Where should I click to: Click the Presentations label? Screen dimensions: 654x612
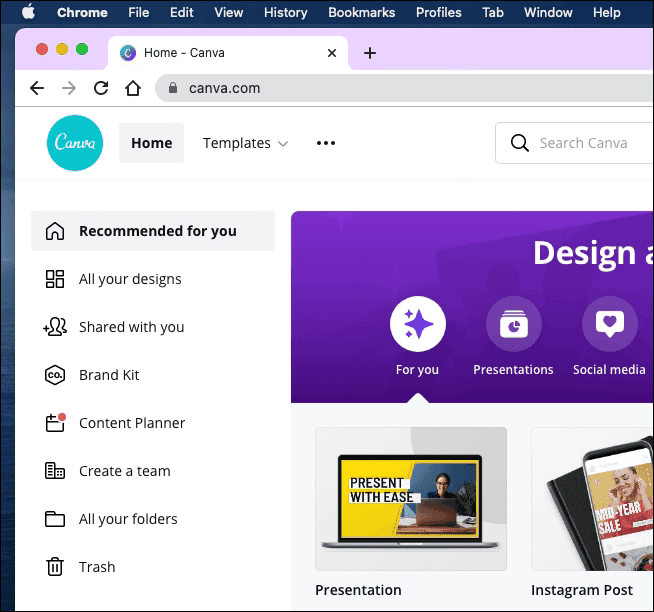(513, 370)
